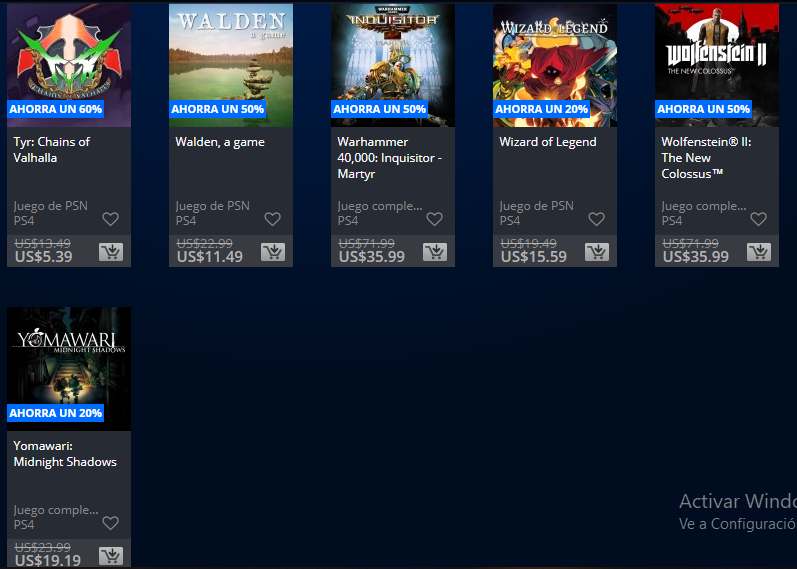Click the Walden, a game title text

[x=220, y=142]
